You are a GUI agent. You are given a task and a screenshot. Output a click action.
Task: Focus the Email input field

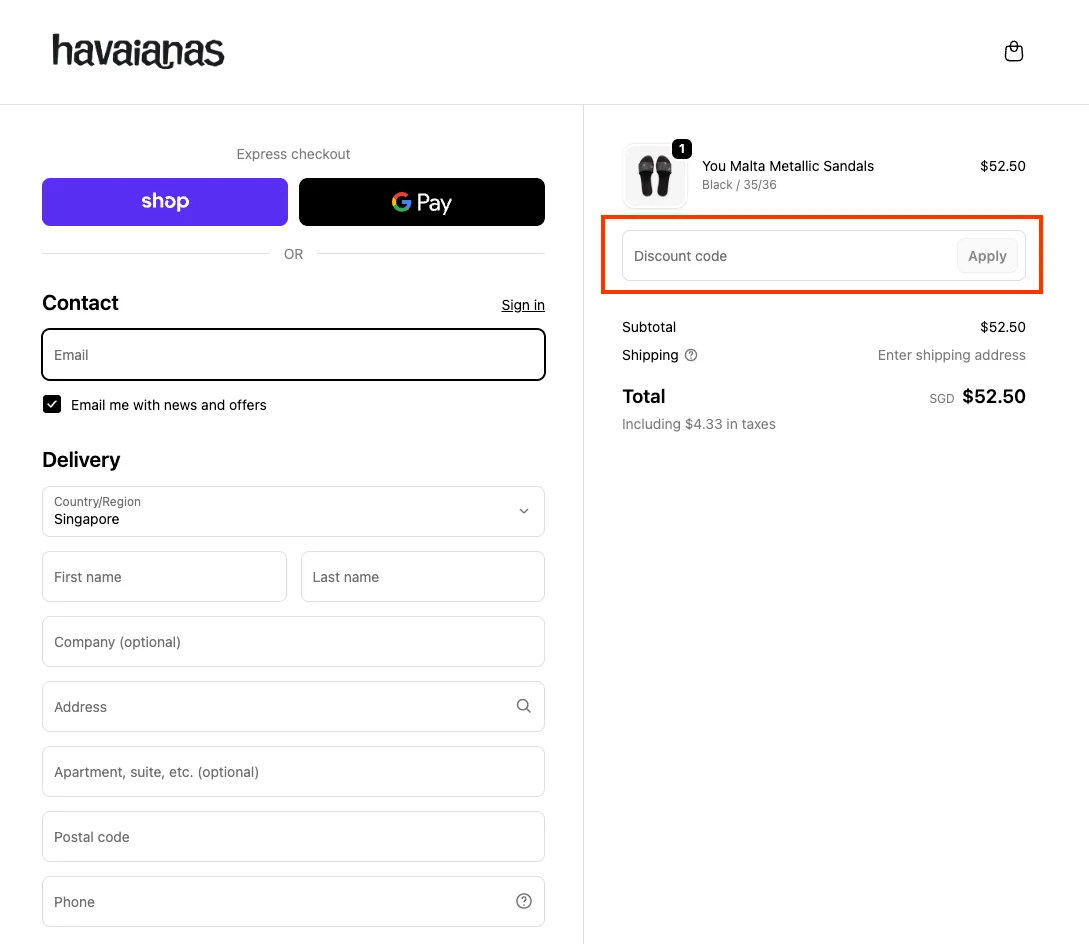(293, 354)
